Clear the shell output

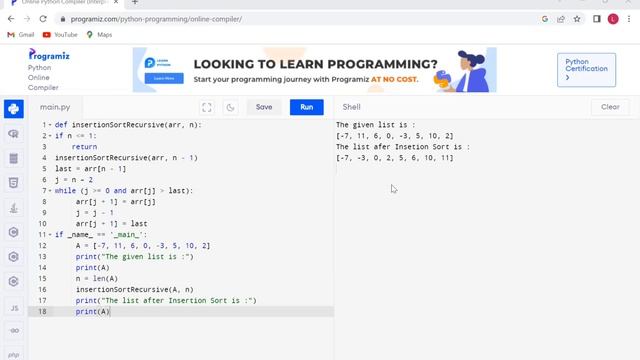[x=610, y=107]
